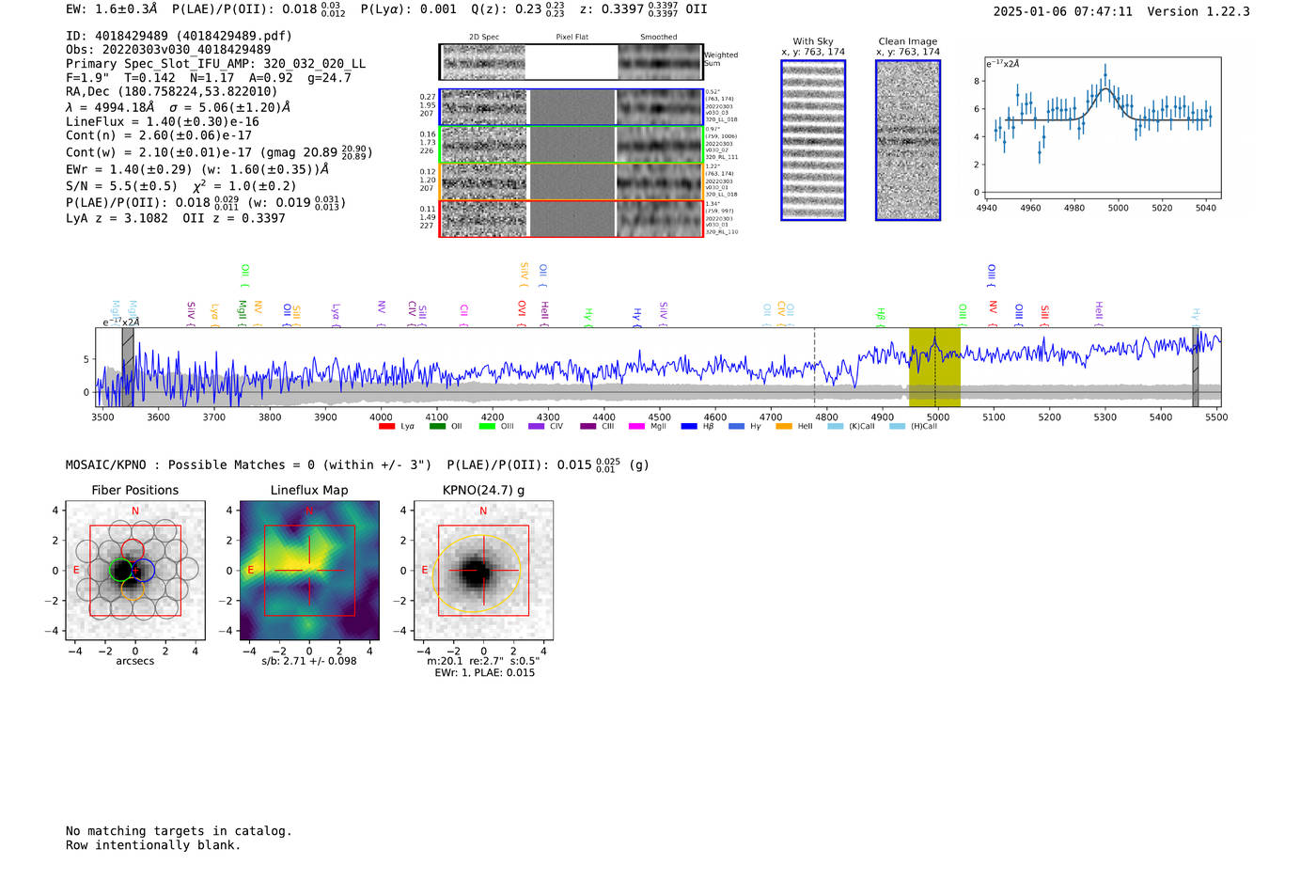Open the With Sky cutout image
1316x896 pixels.
coord(813,140)
